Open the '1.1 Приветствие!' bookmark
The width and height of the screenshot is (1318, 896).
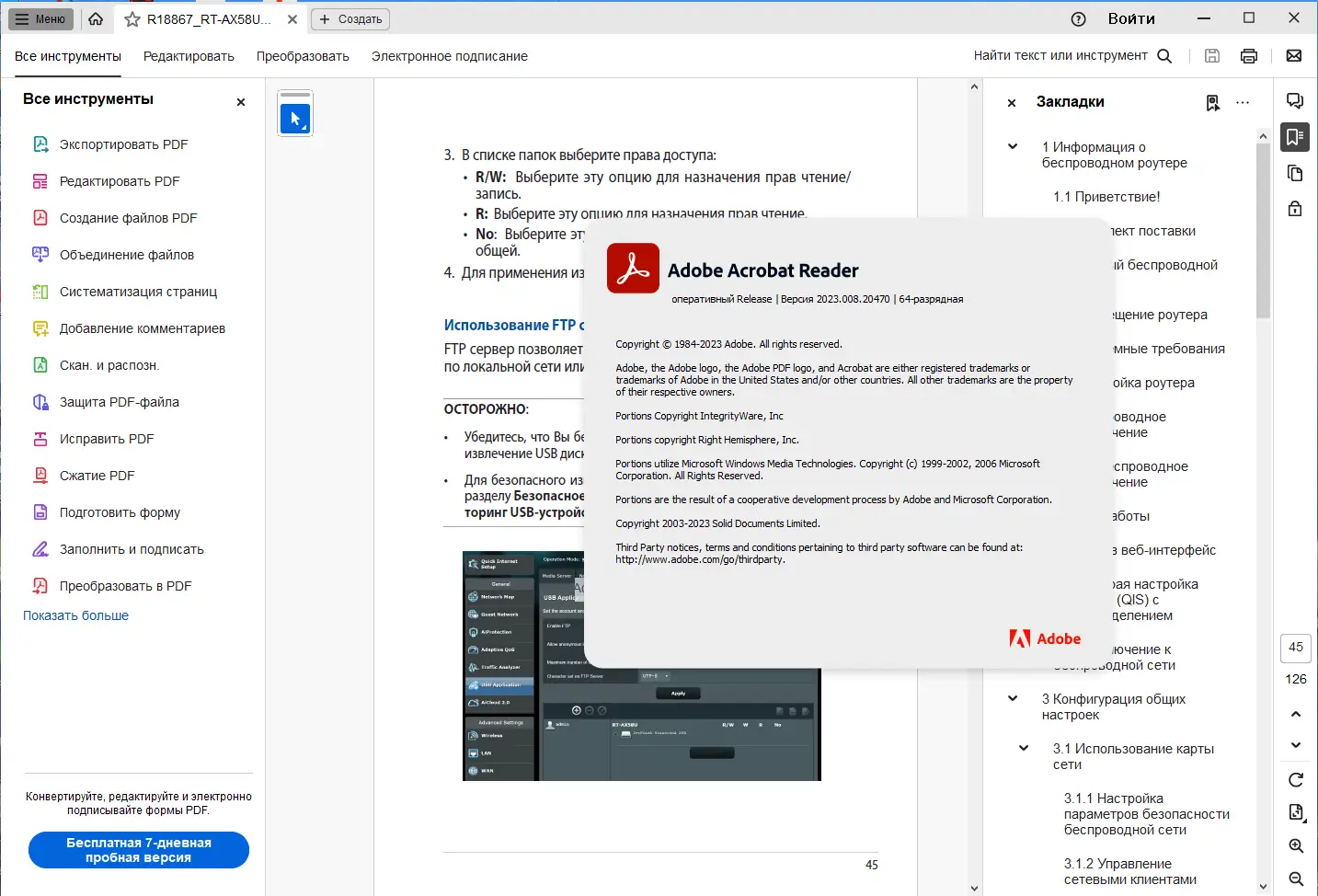[x=1106, y=197]
